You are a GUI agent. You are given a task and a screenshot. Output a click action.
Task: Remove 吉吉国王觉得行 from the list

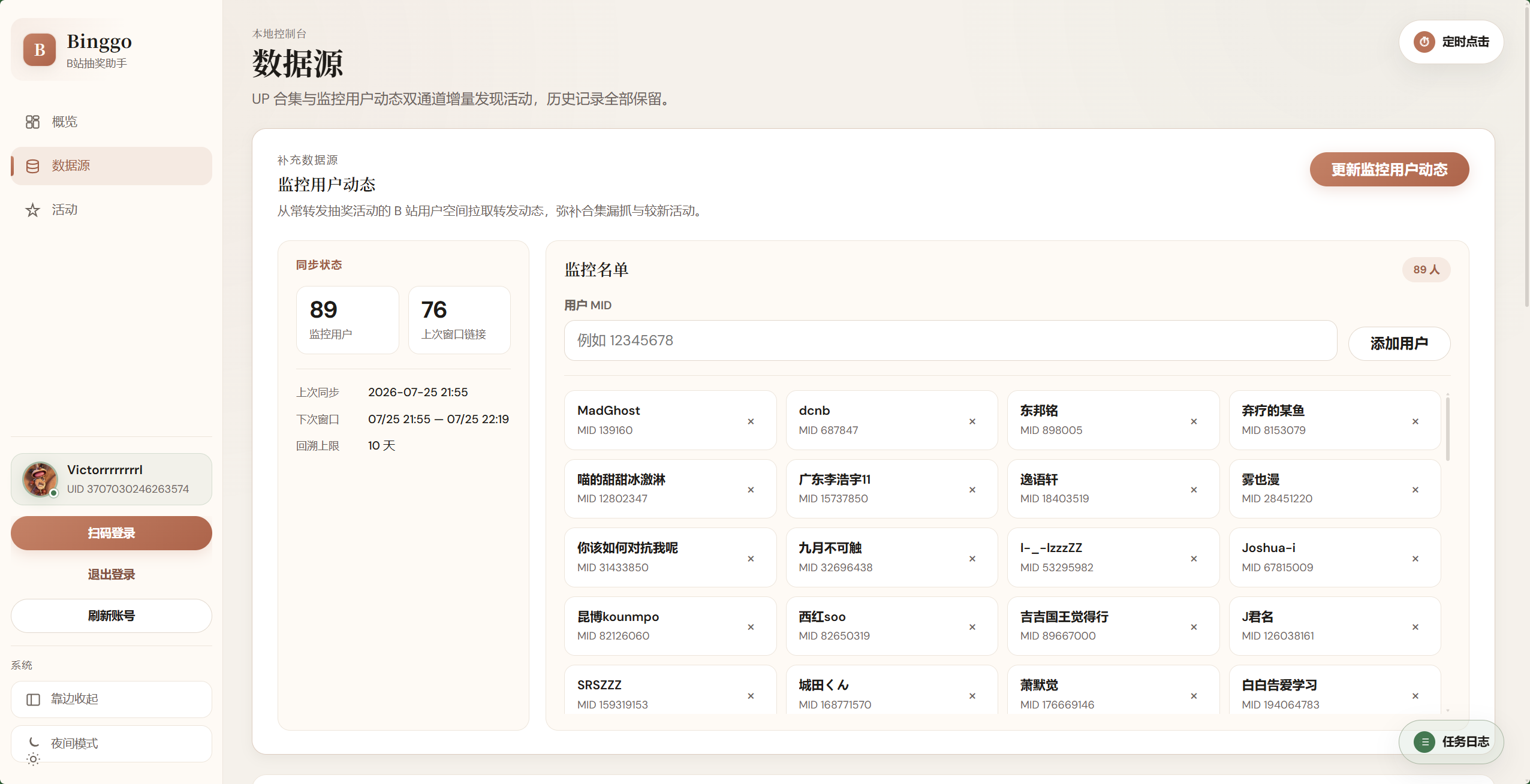(1194, 627)
